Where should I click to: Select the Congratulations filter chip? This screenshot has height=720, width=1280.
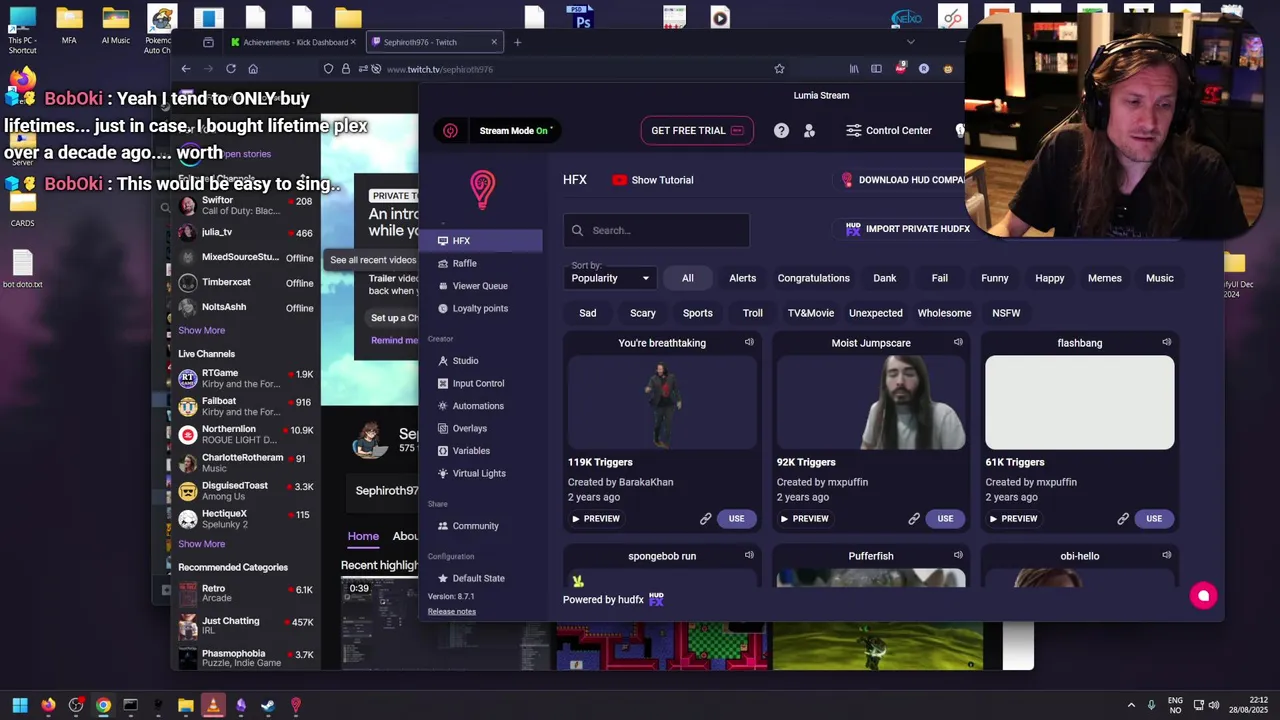814,278
